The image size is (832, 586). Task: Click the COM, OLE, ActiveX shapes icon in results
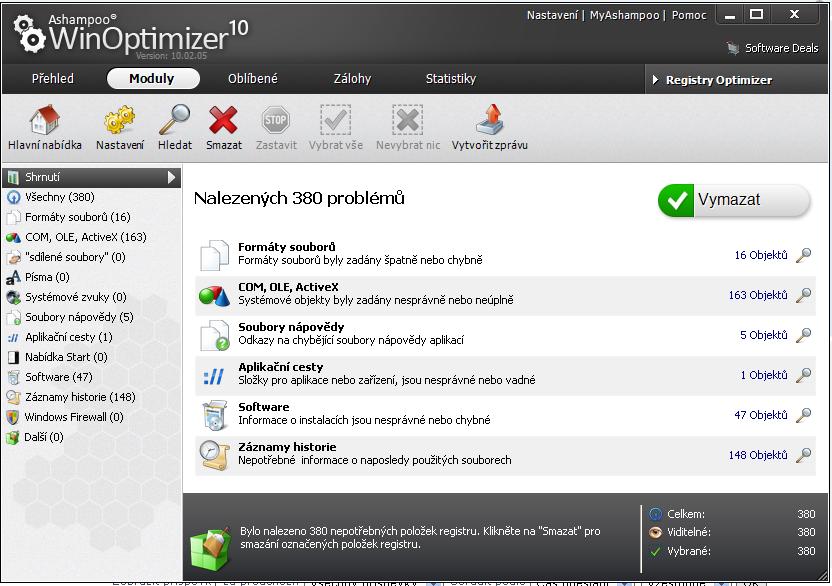214,295
